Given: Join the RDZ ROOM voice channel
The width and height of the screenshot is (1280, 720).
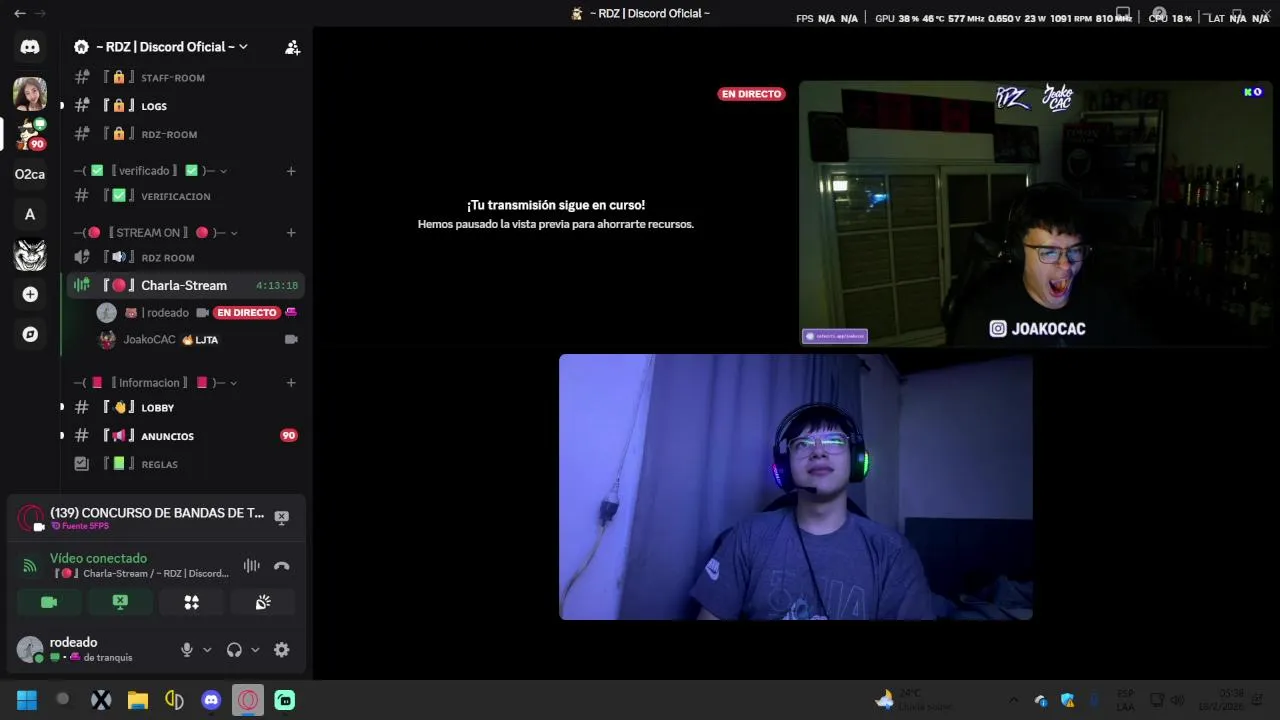Looking at the screenshot, I should (x=185, y=258).
